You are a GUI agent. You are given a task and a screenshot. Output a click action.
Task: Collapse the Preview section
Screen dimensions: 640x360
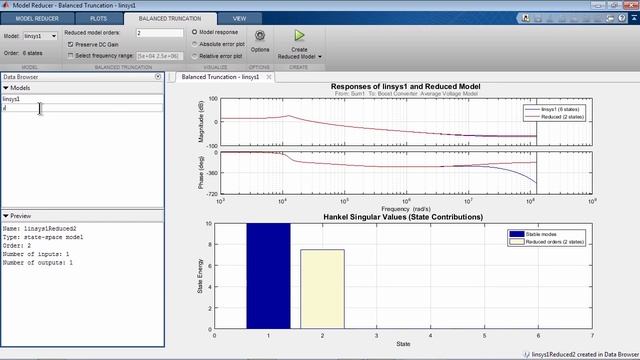coord(6,216)
